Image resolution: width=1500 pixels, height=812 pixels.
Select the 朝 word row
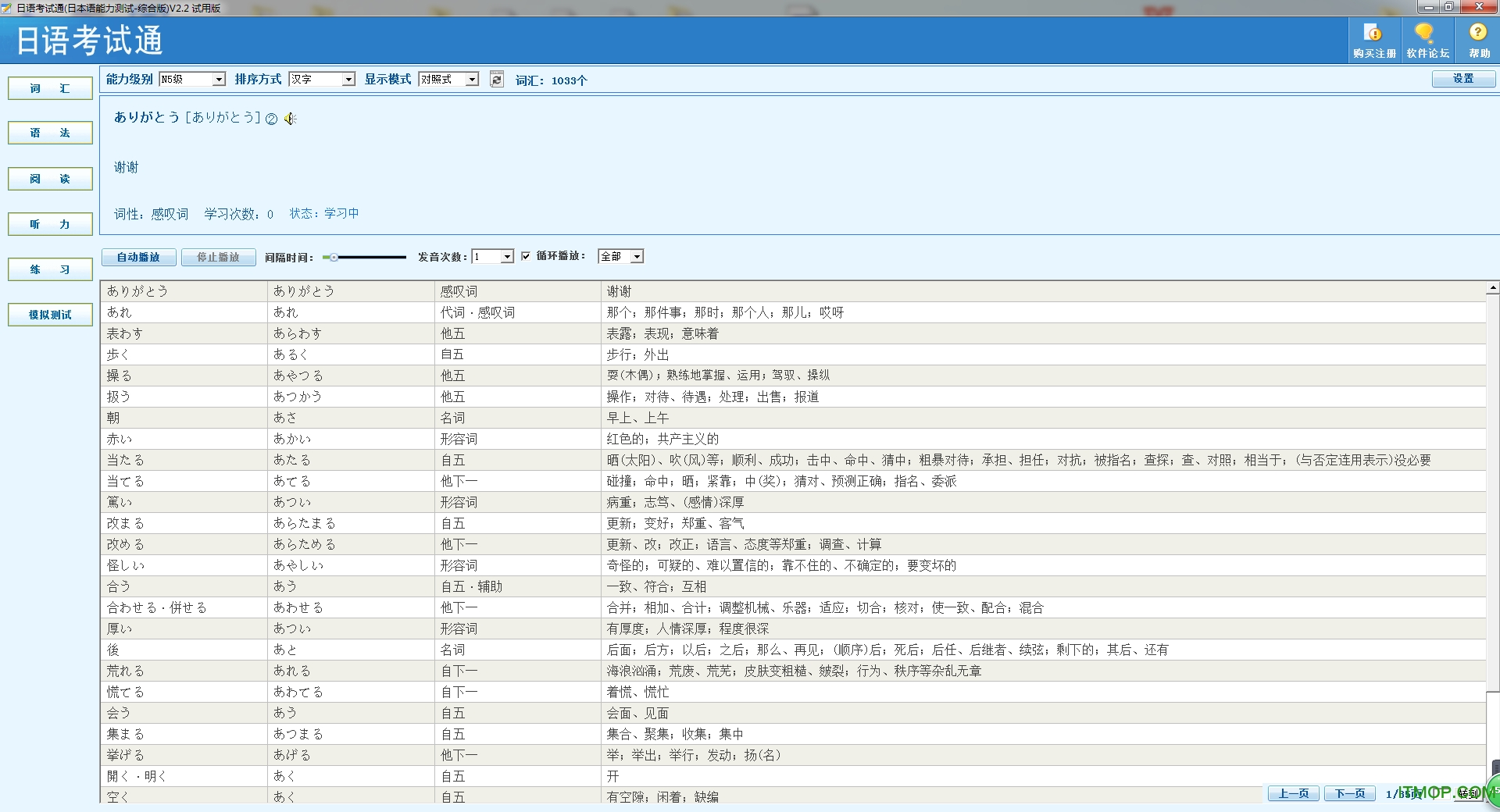(793, 418)
